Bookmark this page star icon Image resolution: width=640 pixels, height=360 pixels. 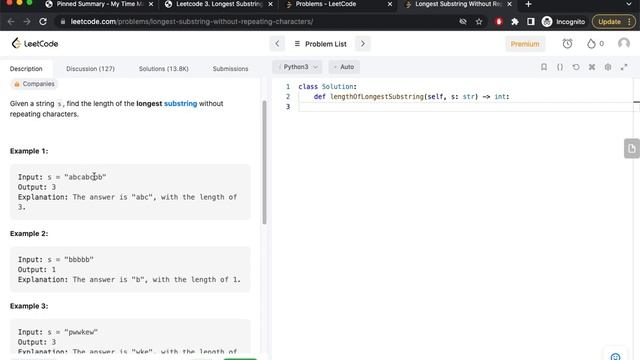pyautogui.click(x=479, y=22)
